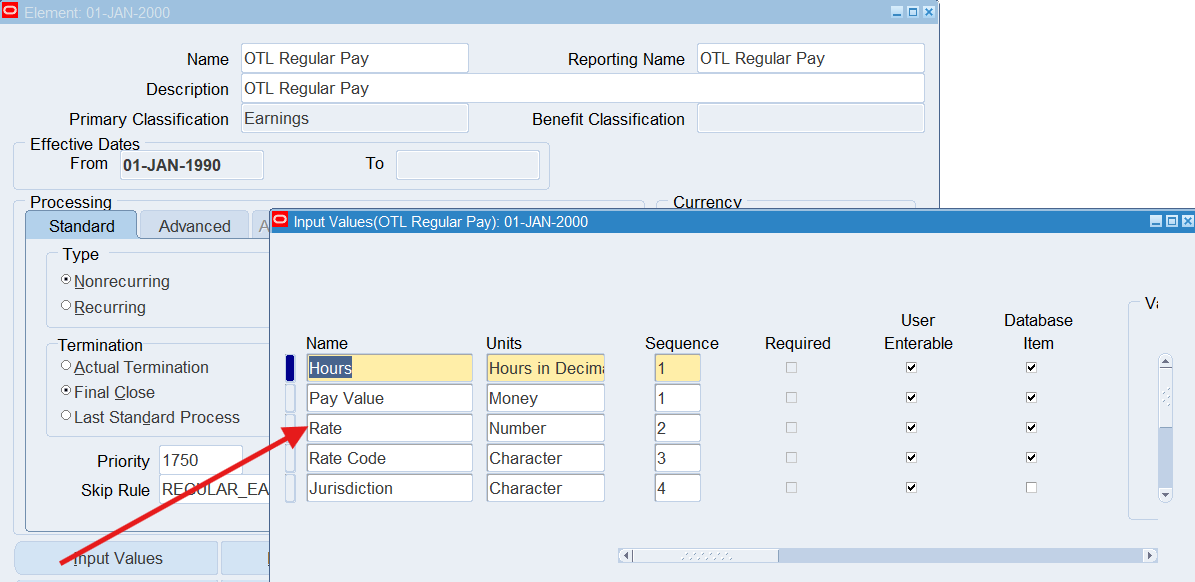The width and height of the screenshot is (1195, 582).
Task: Click the Priority field showing 1750
Action: tap(198, 460)
